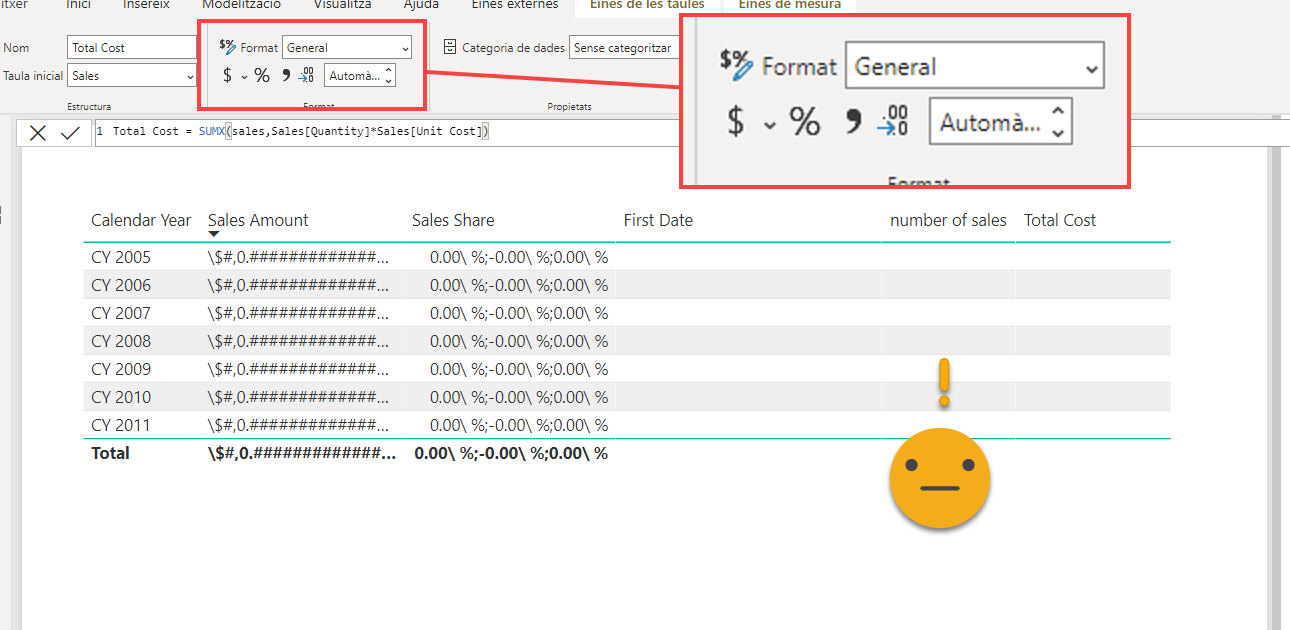
Task: Sort by the Sales Share column header
Action: (453, 220)
